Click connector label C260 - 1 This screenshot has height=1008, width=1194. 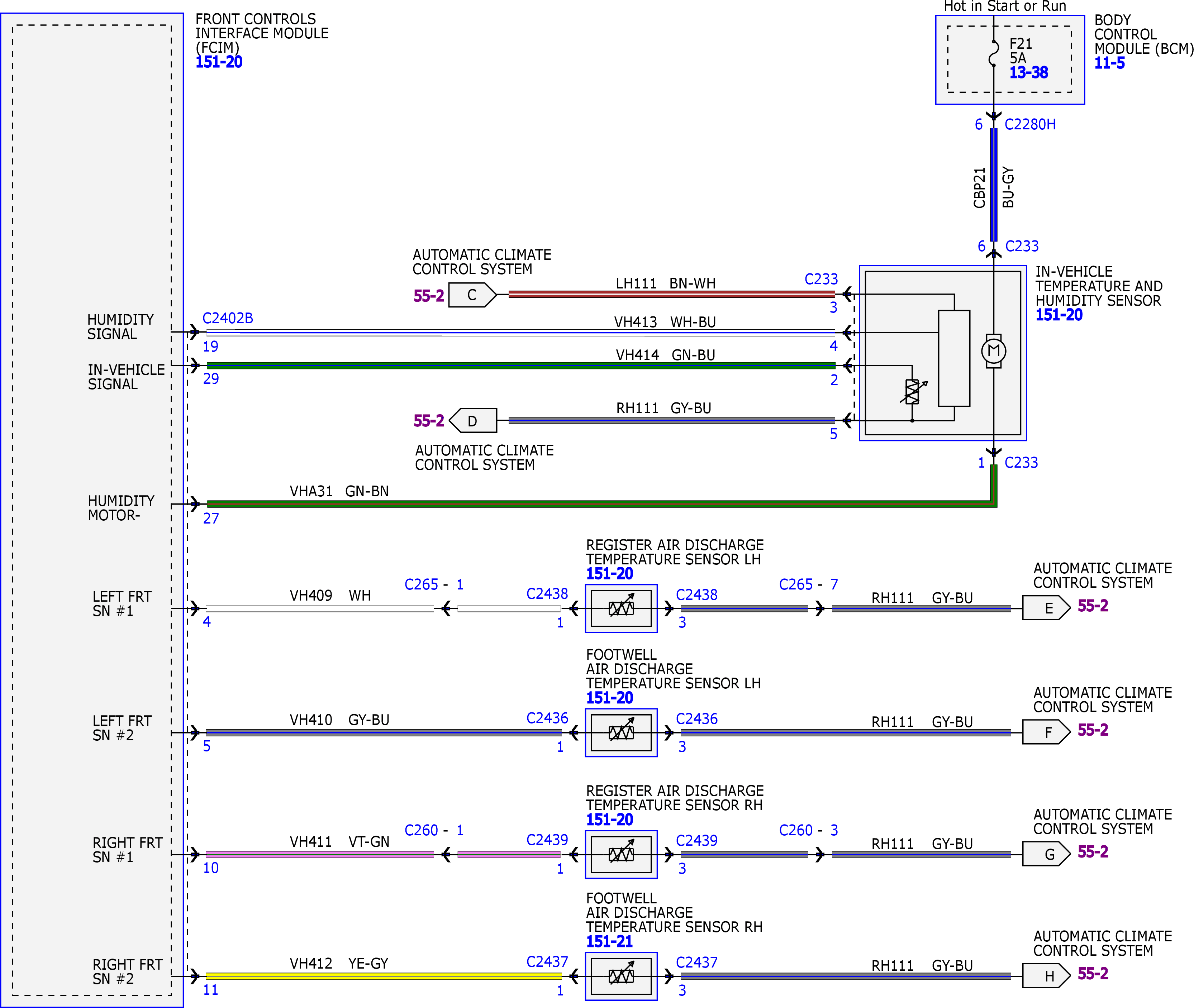tap(434, 830)
